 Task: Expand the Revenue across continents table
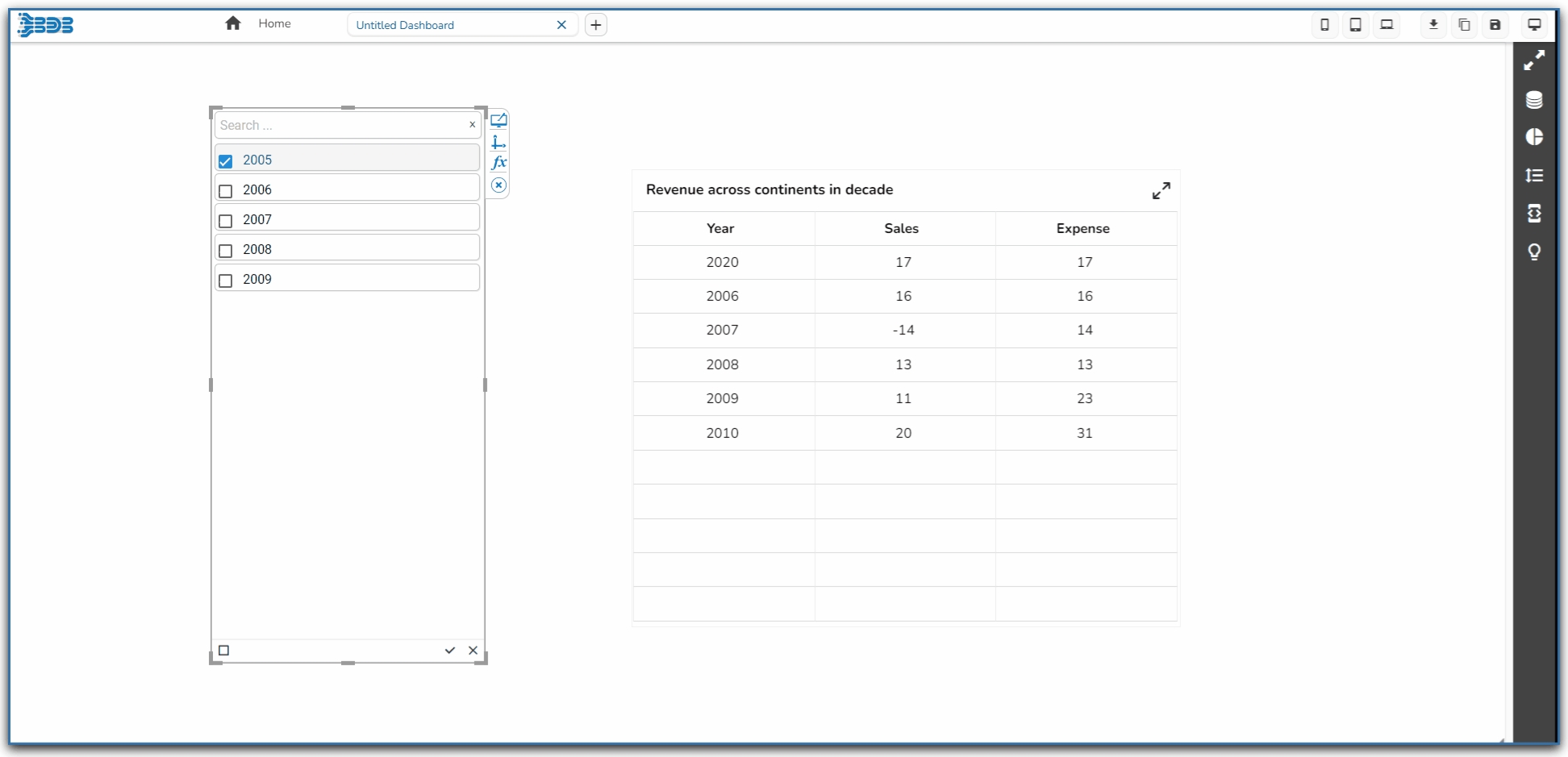[x=1161, y=191]
